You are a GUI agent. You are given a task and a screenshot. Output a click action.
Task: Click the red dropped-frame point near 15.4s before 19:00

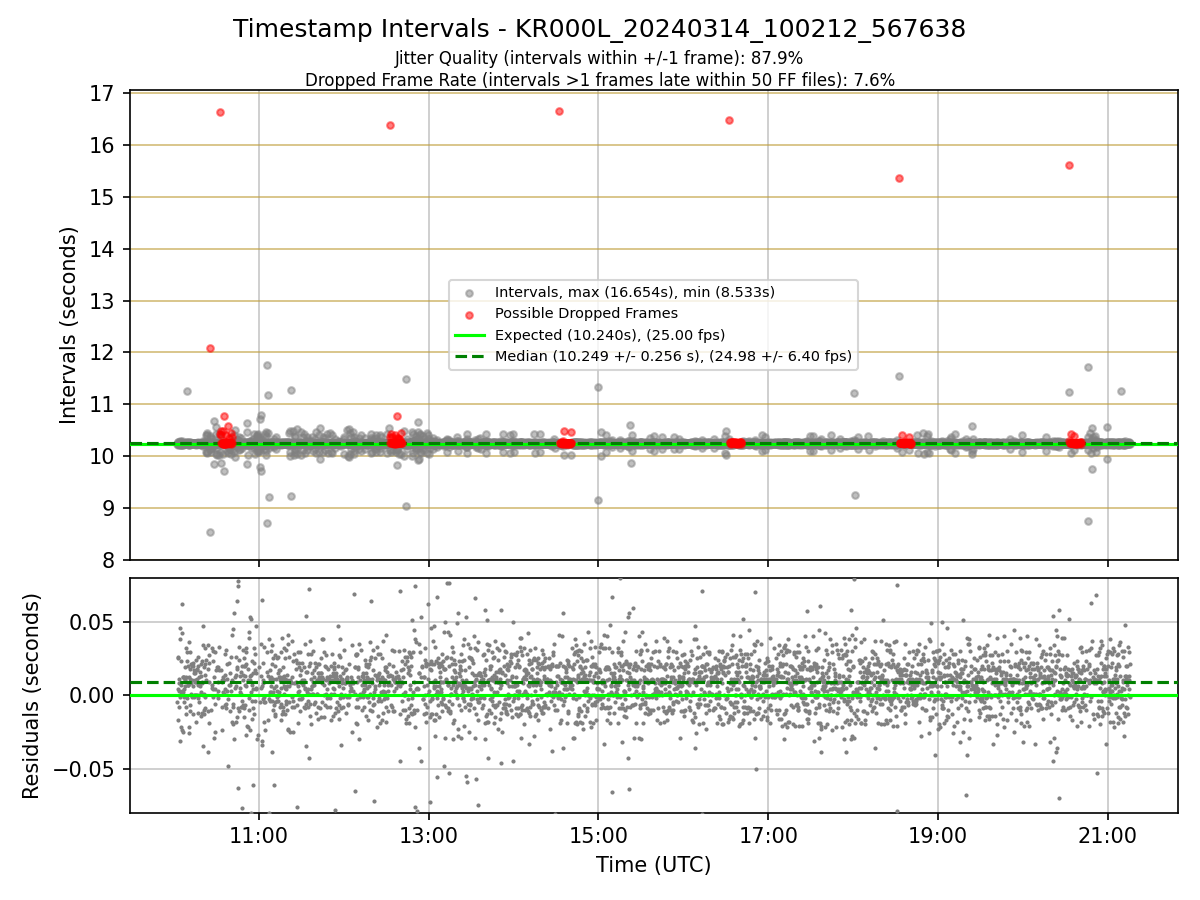click(899, 178)
